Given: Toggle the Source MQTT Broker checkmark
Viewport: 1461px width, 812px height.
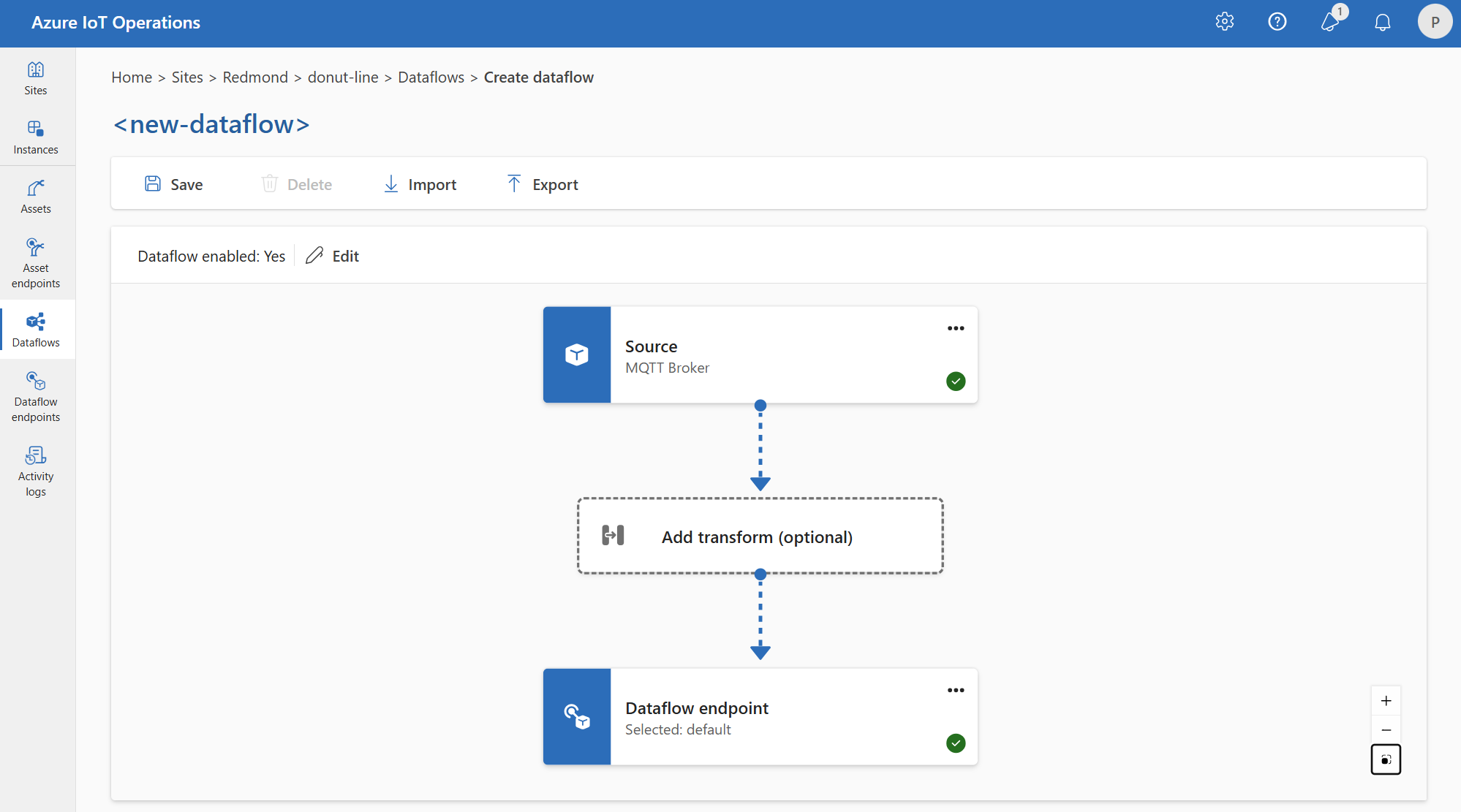Looking at the screenshot, I should pyautogui.click(x=954, y=381).
